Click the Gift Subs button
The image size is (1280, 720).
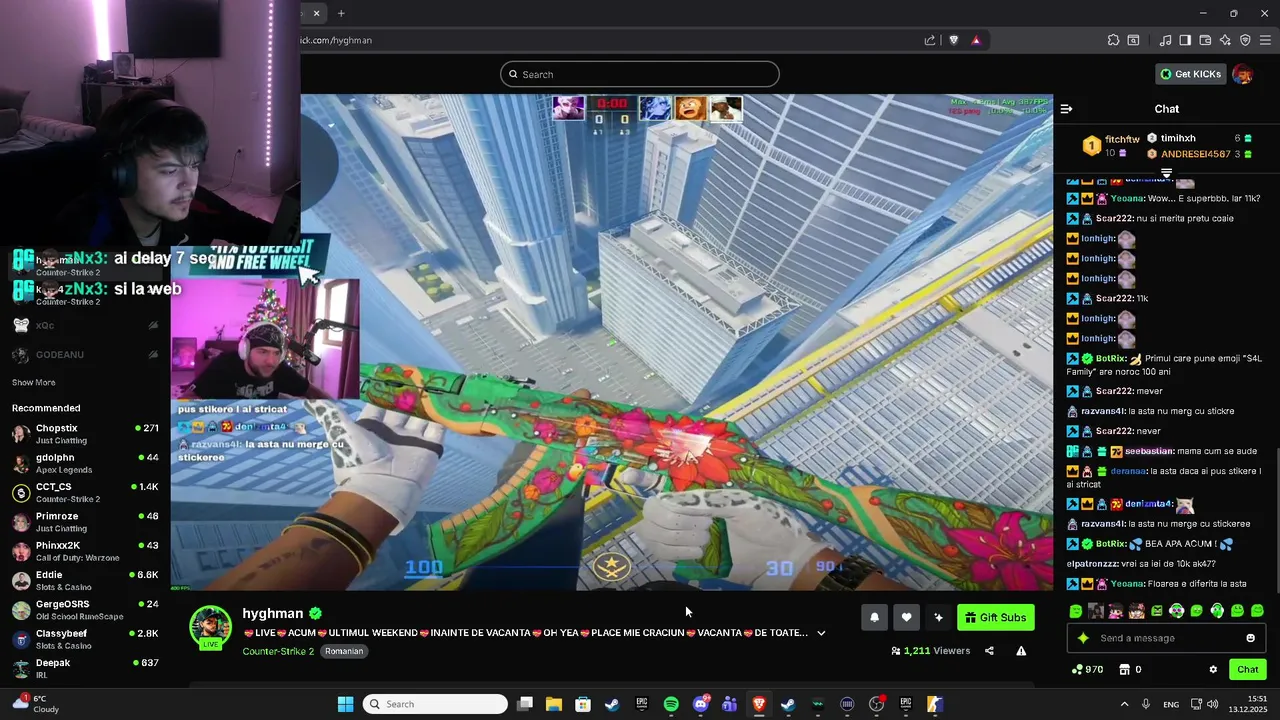(x=996, y=617)
